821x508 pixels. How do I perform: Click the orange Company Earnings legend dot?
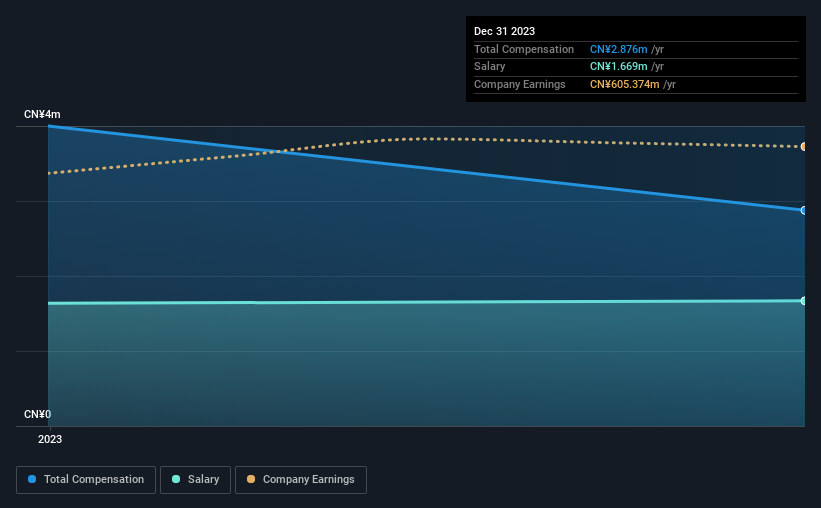pyautogui.click(x=251, y=479)
